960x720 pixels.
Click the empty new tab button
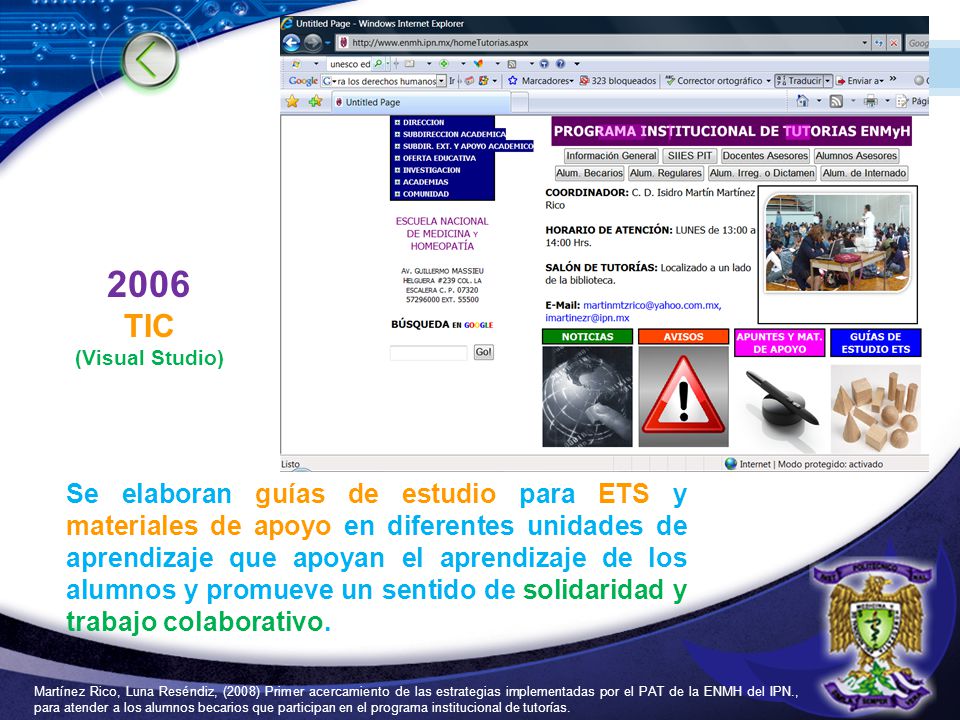click(519, 102)
